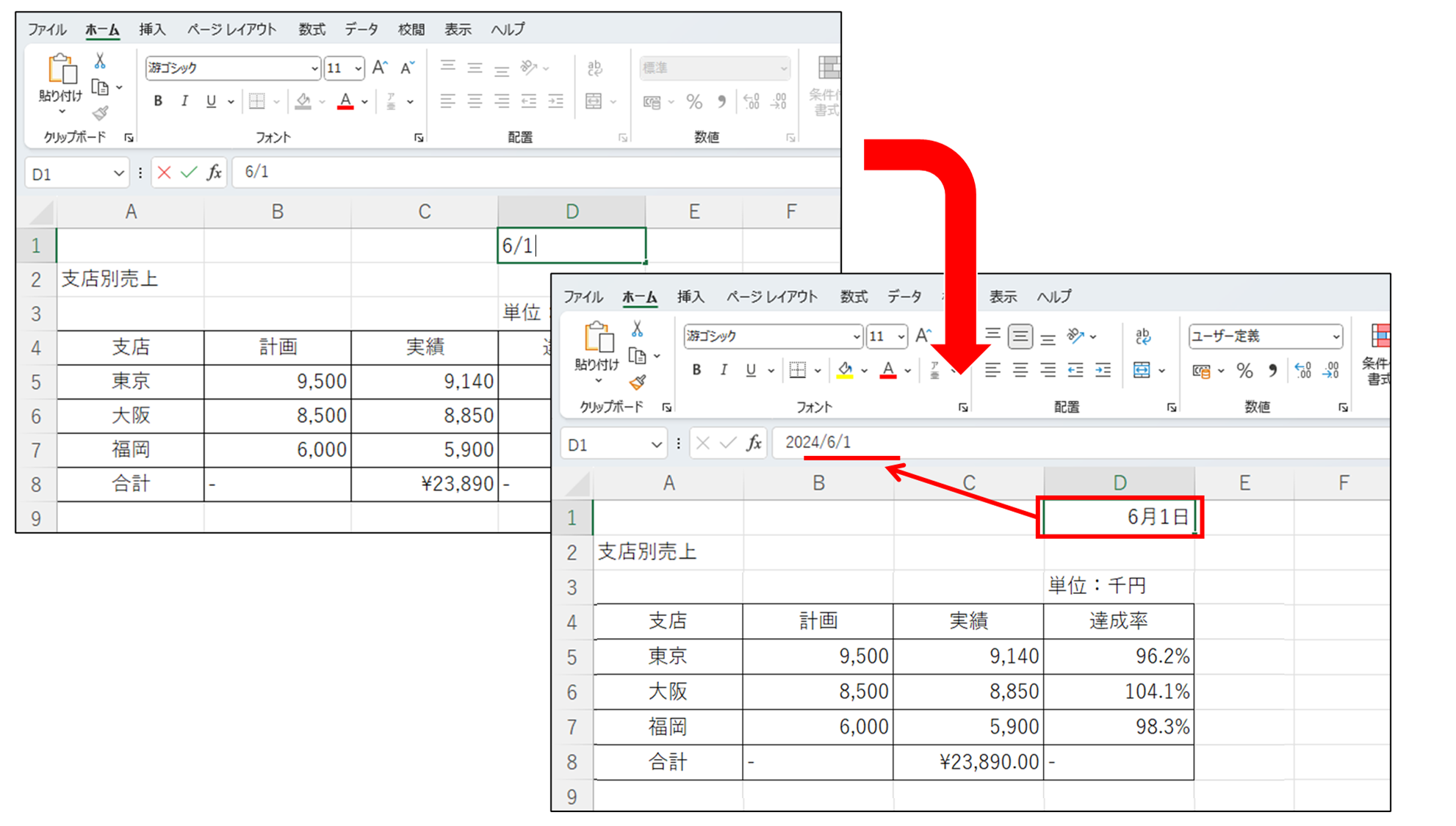Toggle middle align button in front window
The height and width of the screenshot is (826, 1456).
tap(1020, 336)
